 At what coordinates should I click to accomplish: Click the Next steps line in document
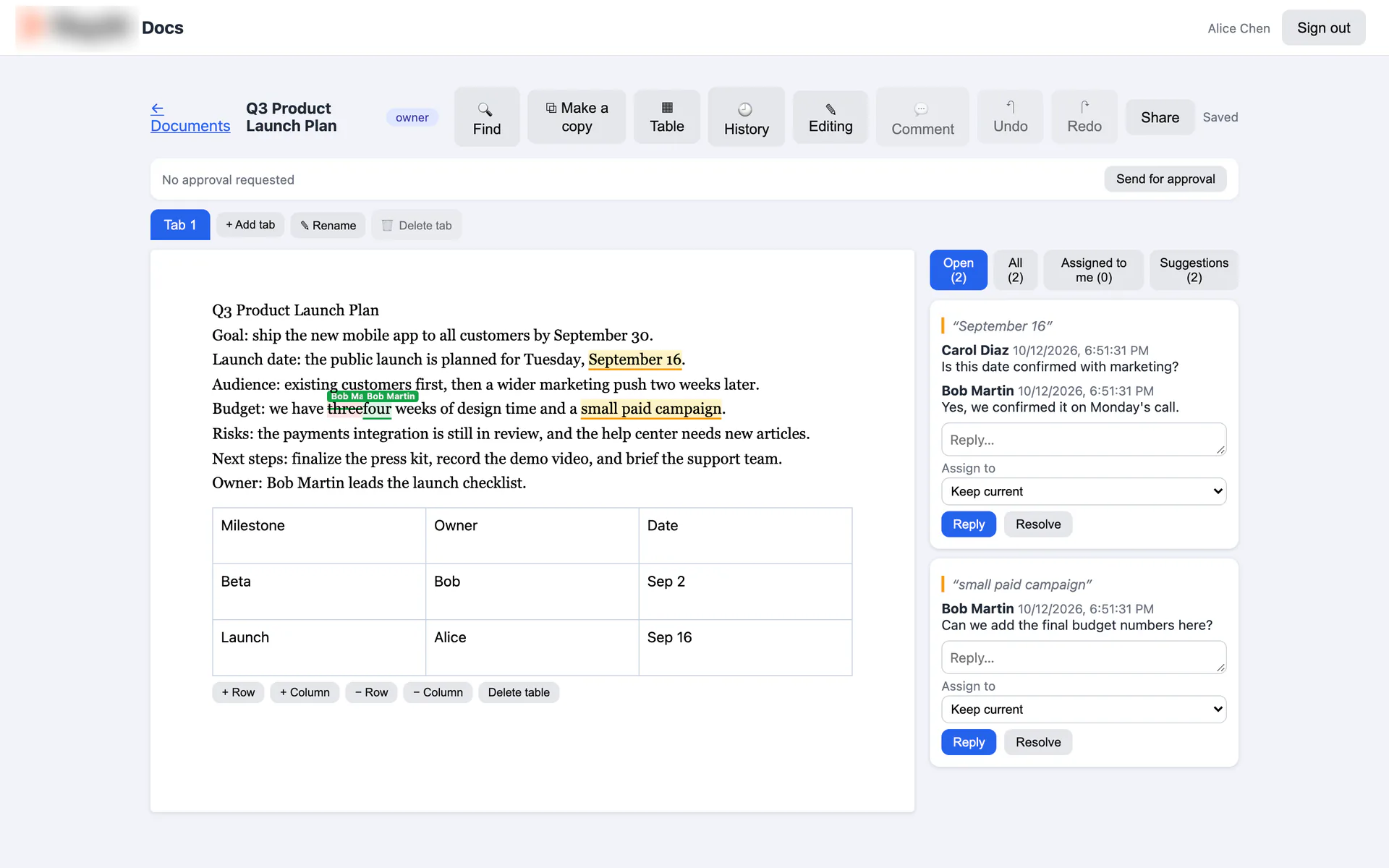(x=497, y=459)
